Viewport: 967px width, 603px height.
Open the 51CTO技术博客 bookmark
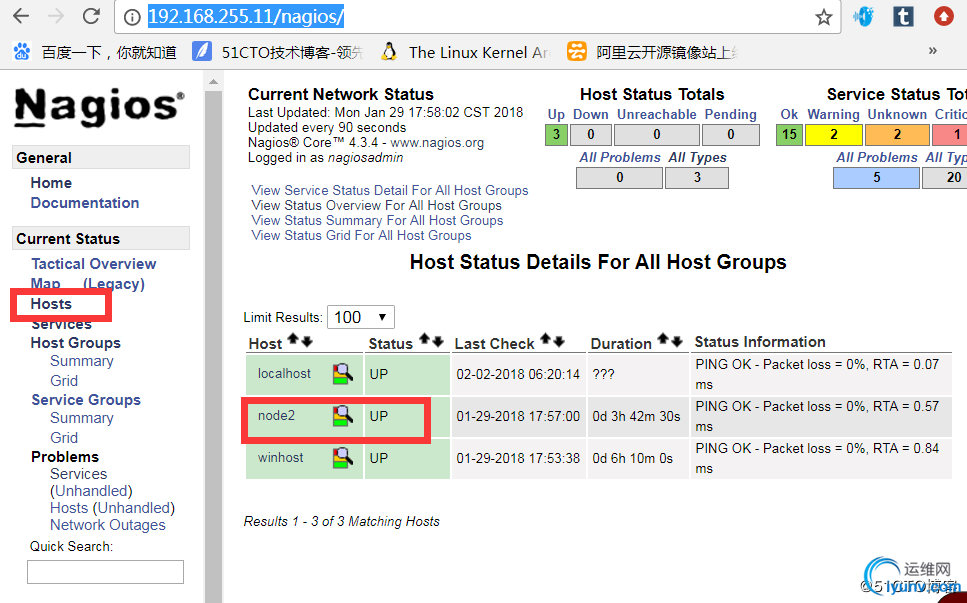(x=278, y=52)
